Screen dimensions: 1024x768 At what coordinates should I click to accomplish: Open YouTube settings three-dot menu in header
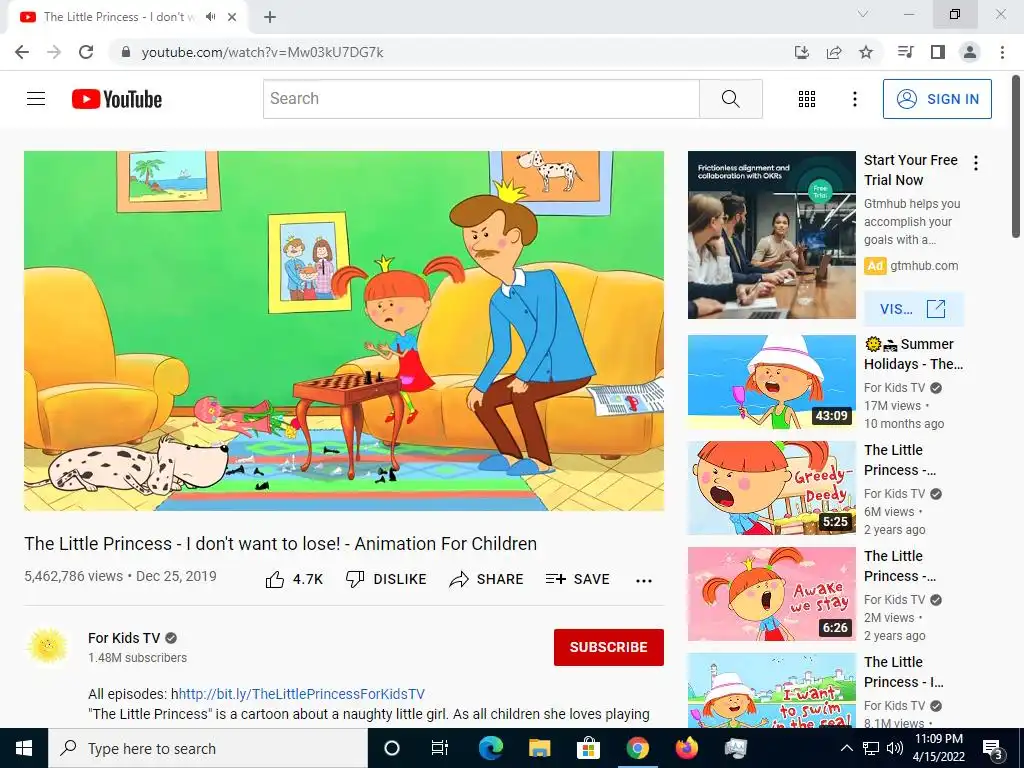point(854,99)
